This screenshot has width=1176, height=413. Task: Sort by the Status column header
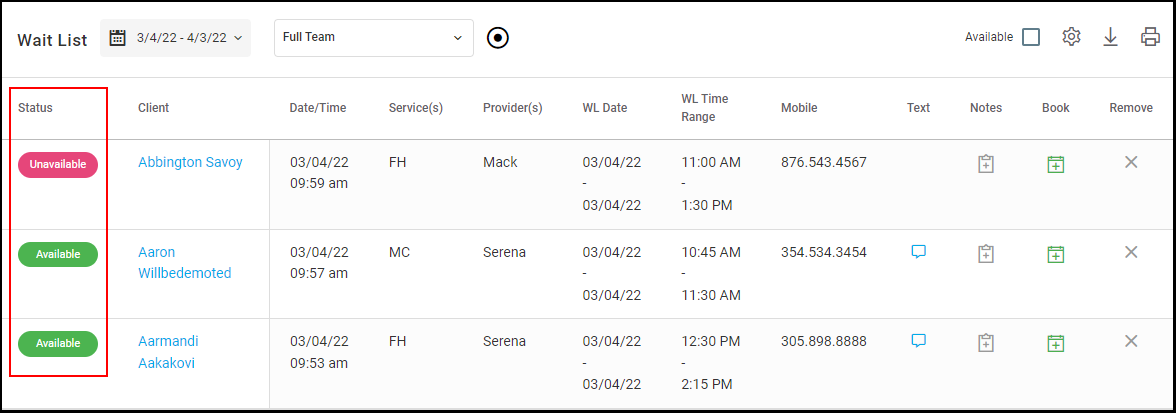[35, 108]
